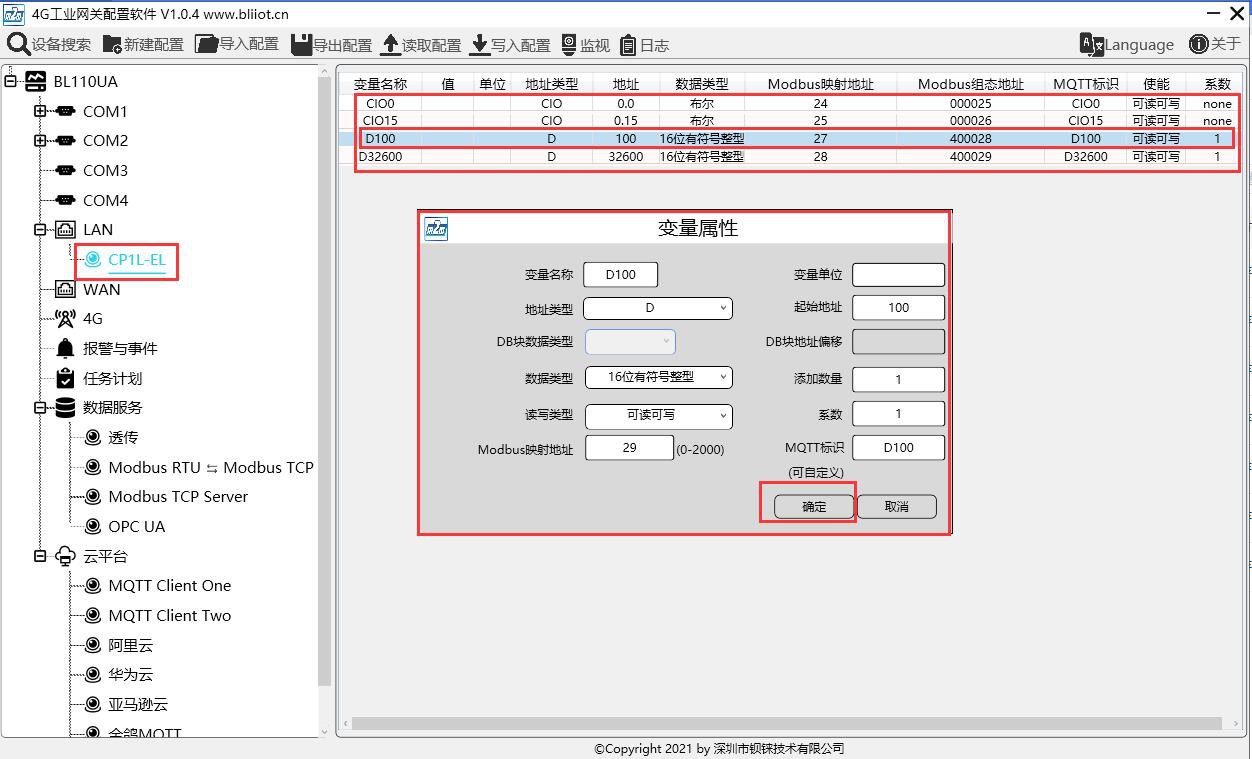The height and width of the screenshot is (759, 1252).
Task: Click the 变量名称 column header
Action: pyautogui.click(x=381, y=84)
